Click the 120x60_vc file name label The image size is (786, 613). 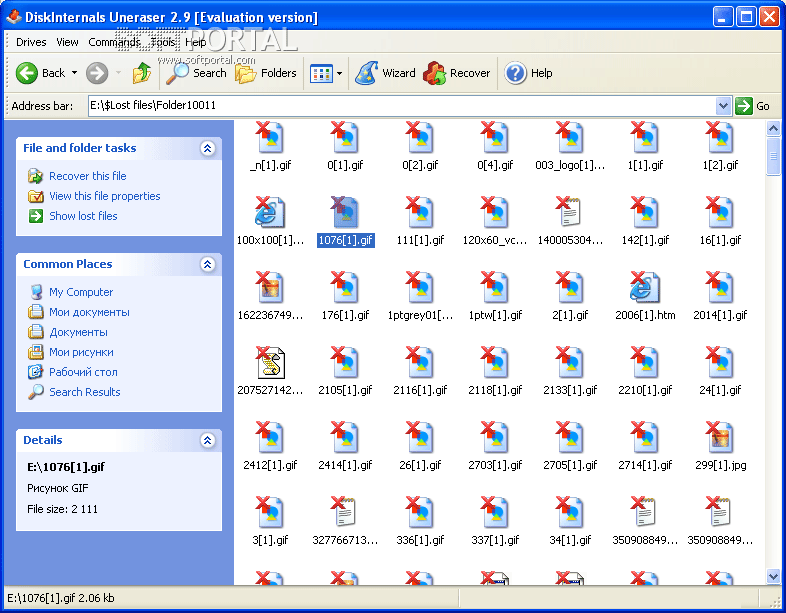tap(495, 240)
